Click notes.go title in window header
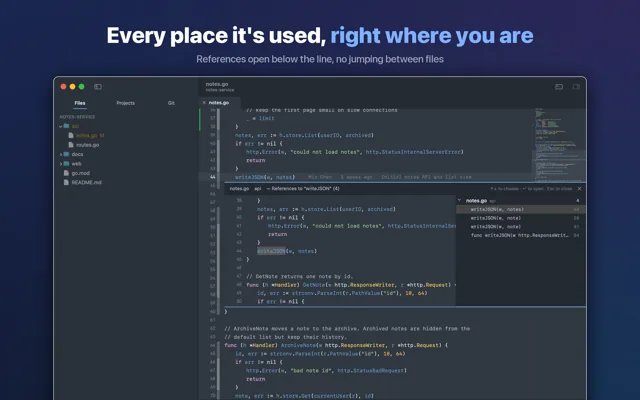 217,84
